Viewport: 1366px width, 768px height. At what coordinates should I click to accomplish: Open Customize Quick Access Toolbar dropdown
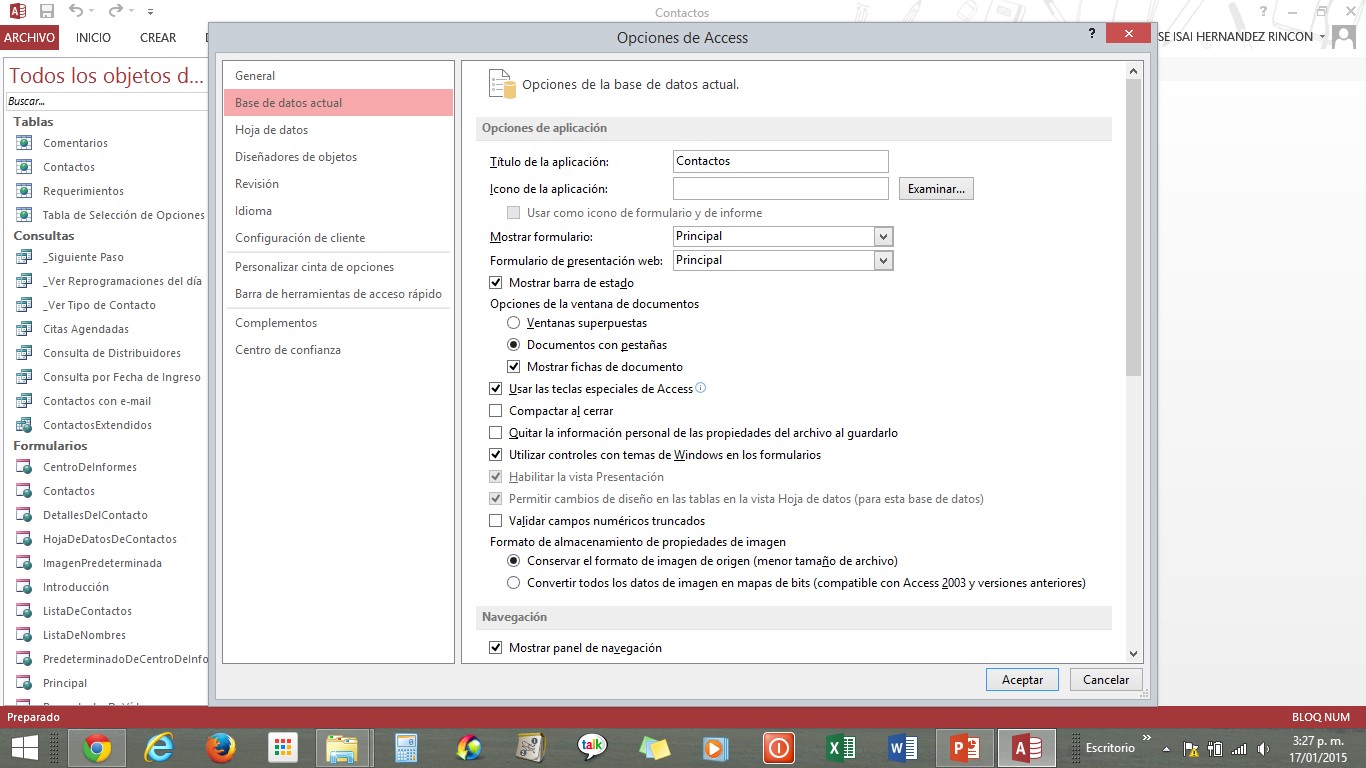point(150,12)
